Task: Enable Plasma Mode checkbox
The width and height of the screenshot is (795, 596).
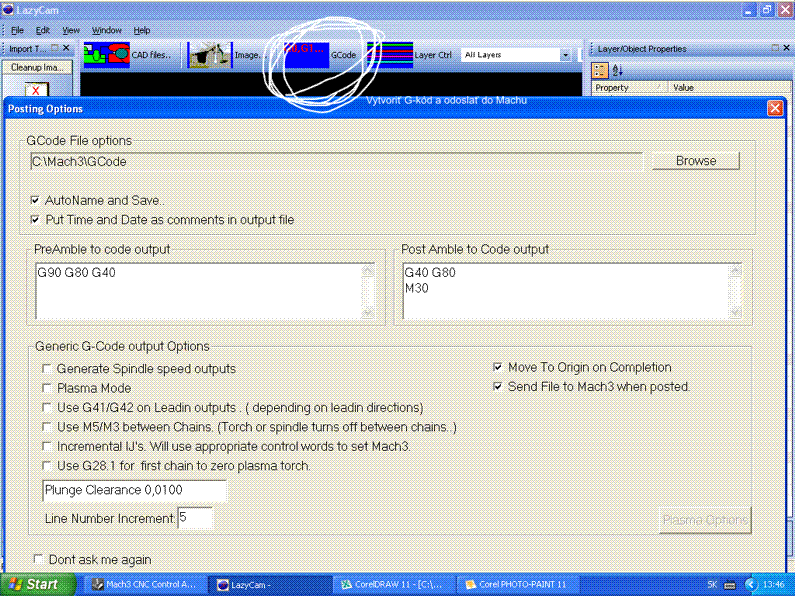Action: [47, 388]
